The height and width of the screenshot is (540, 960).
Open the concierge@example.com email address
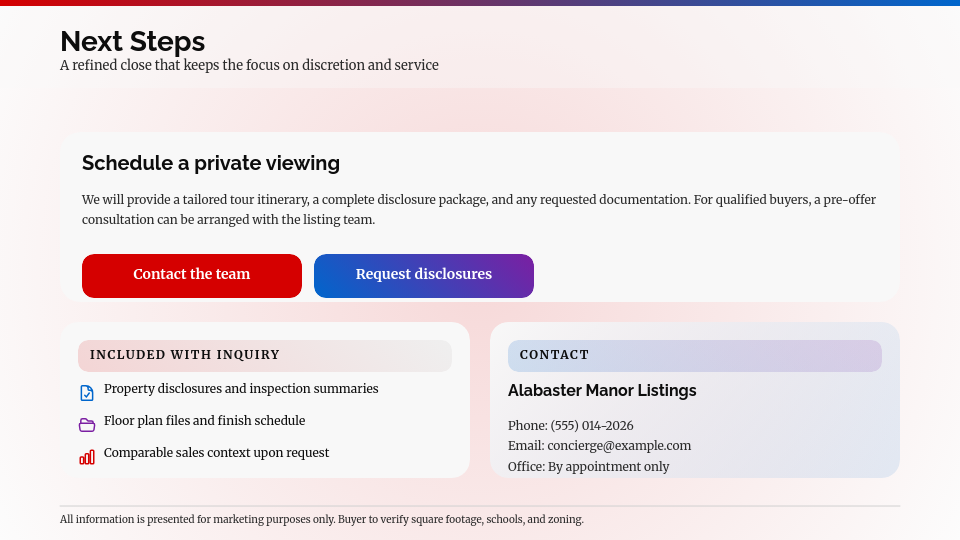pyautogui.click(x=618, y=446)
